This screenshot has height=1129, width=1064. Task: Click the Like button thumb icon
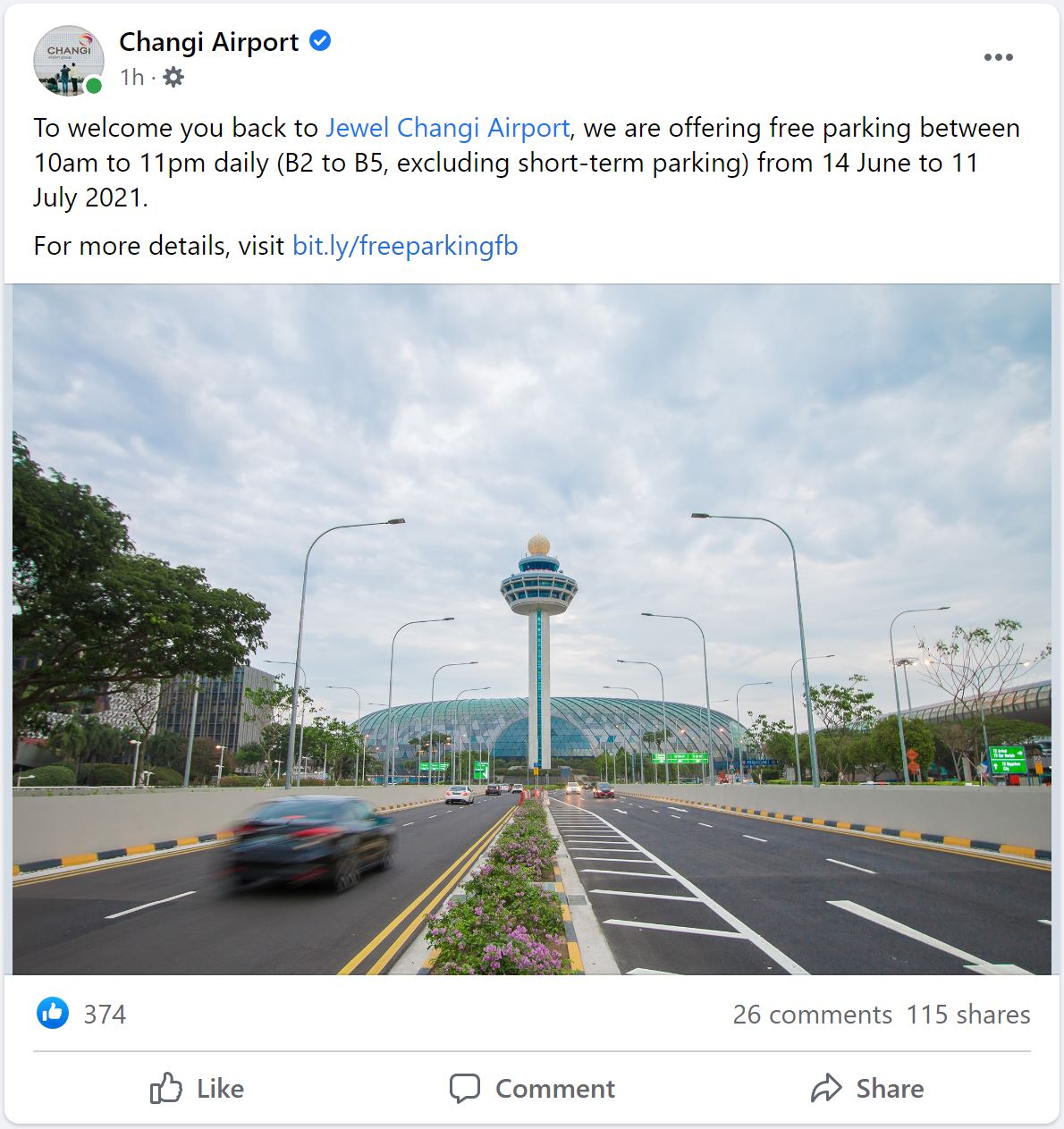(x=166, y=1088)
